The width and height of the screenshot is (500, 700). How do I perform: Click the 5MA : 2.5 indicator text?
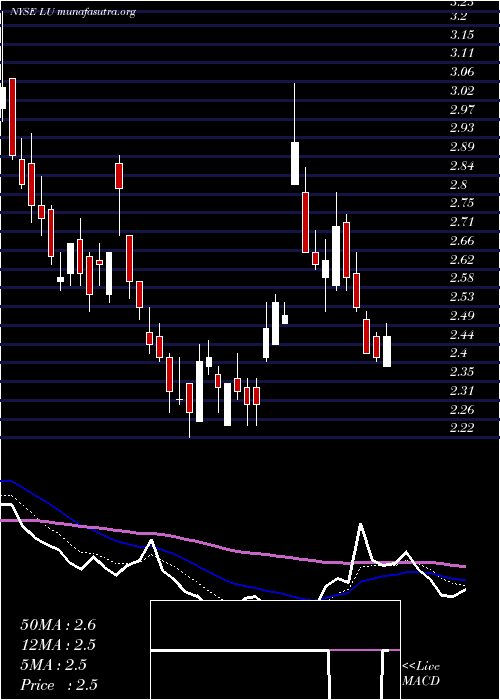[x=54, y=665]
